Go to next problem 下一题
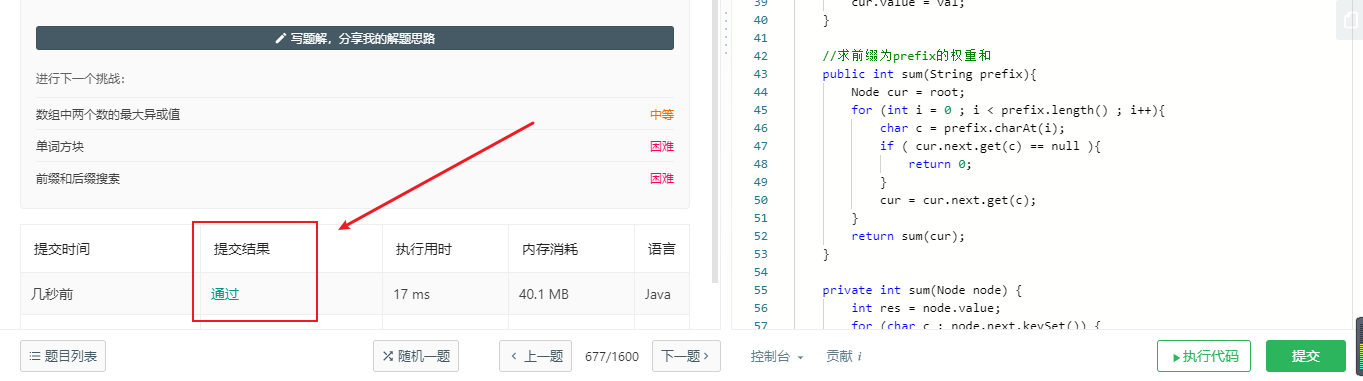This screenshot has height=381, width=1363. coord(686,356)
